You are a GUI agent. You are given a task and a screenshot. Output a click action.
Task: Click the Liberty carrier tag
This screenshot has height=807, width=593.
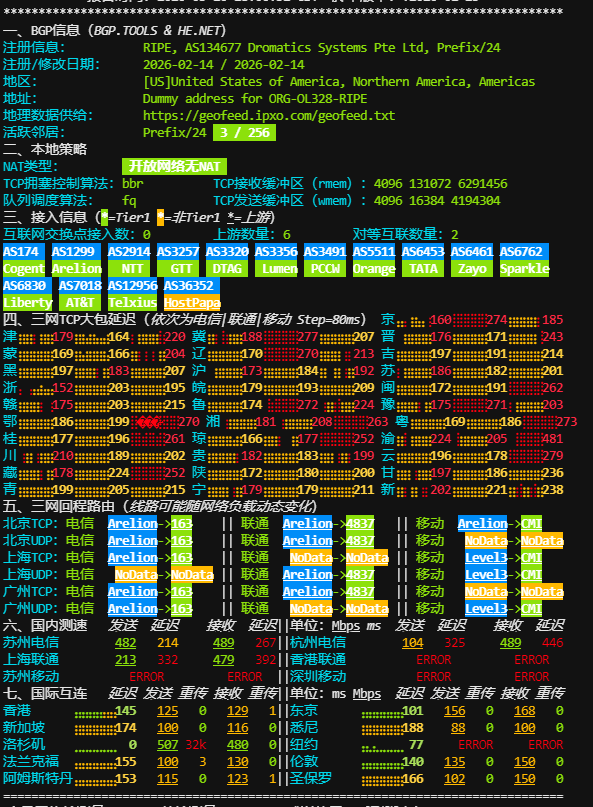[x=27, y=303]
